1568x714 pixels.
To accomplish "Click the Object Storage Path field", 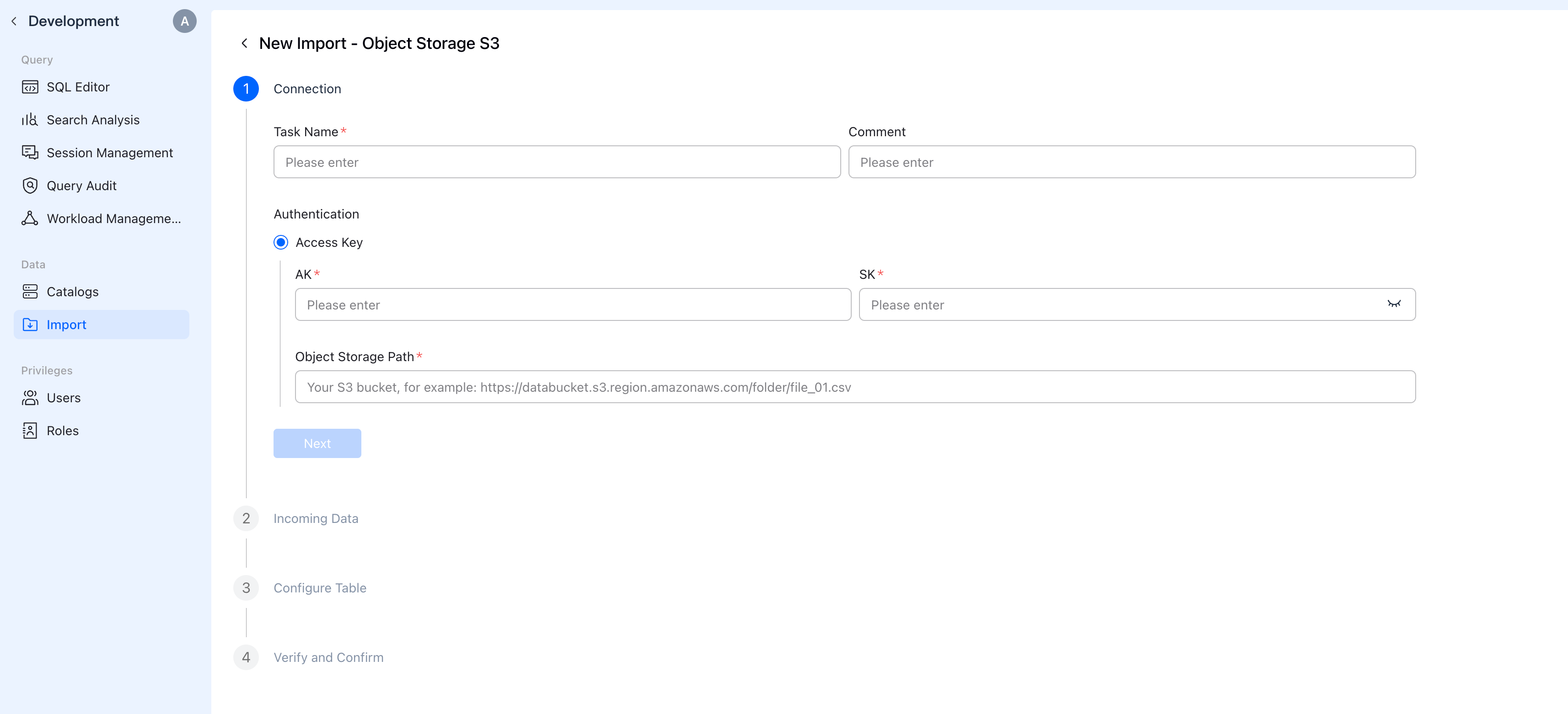I will [x=854, y=387].
